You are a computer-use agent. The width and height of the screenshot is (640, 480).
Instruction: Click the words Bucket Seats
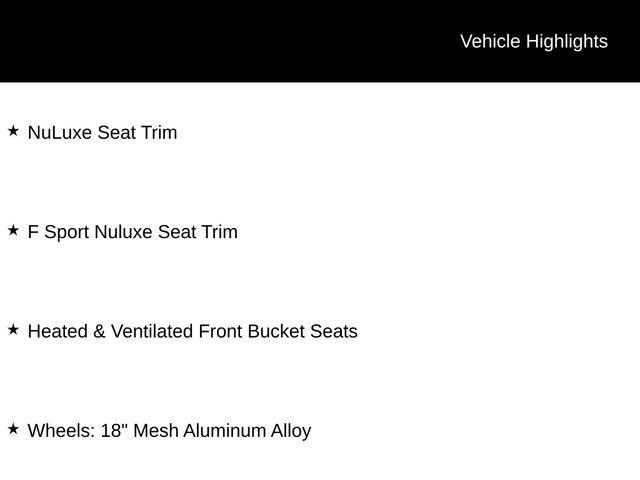[x=302, y=331]
